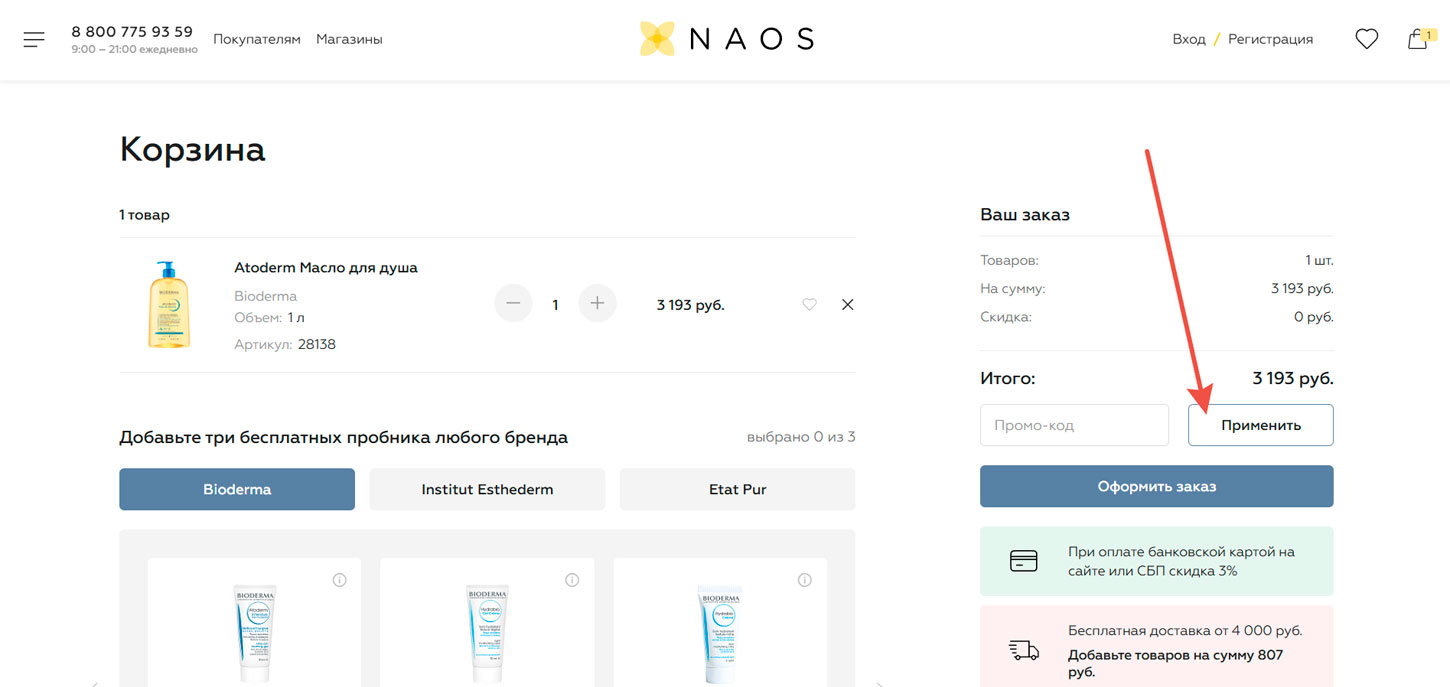Switch to Etat Pur samples tab
Viewport: 1450px width, 687px height.
(x=737, y=489)
